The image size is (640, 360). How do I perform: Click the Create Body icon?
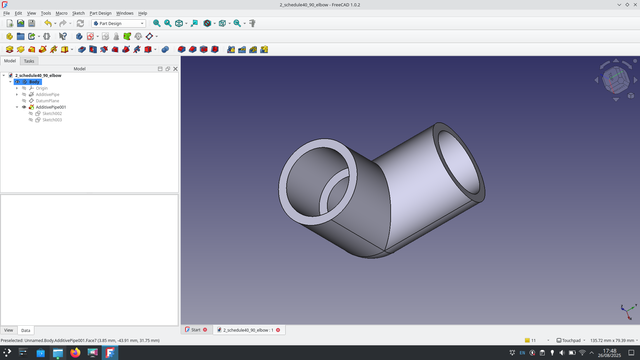79,36
